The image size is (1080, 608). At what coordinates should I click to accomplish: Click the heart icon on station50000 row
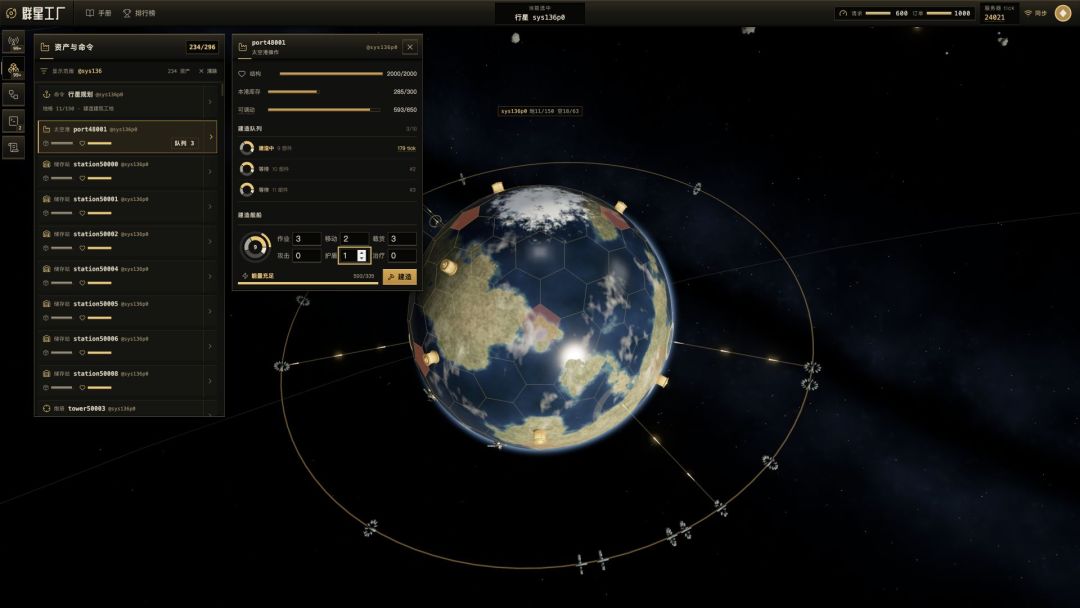(x=82, y=178)
